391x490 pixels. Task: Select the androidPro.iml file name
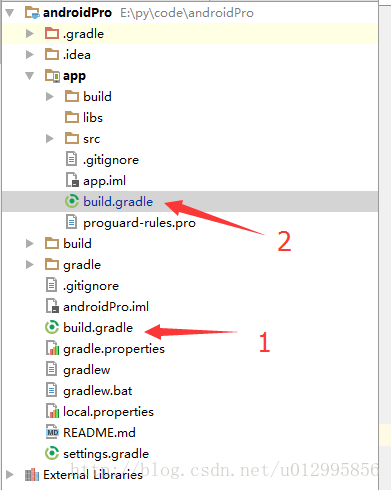[106, 307]
